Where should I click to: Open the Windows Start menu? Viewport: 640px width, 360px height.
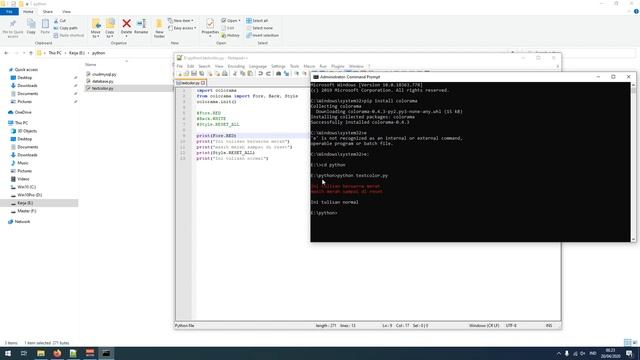(x=8, y=353)
